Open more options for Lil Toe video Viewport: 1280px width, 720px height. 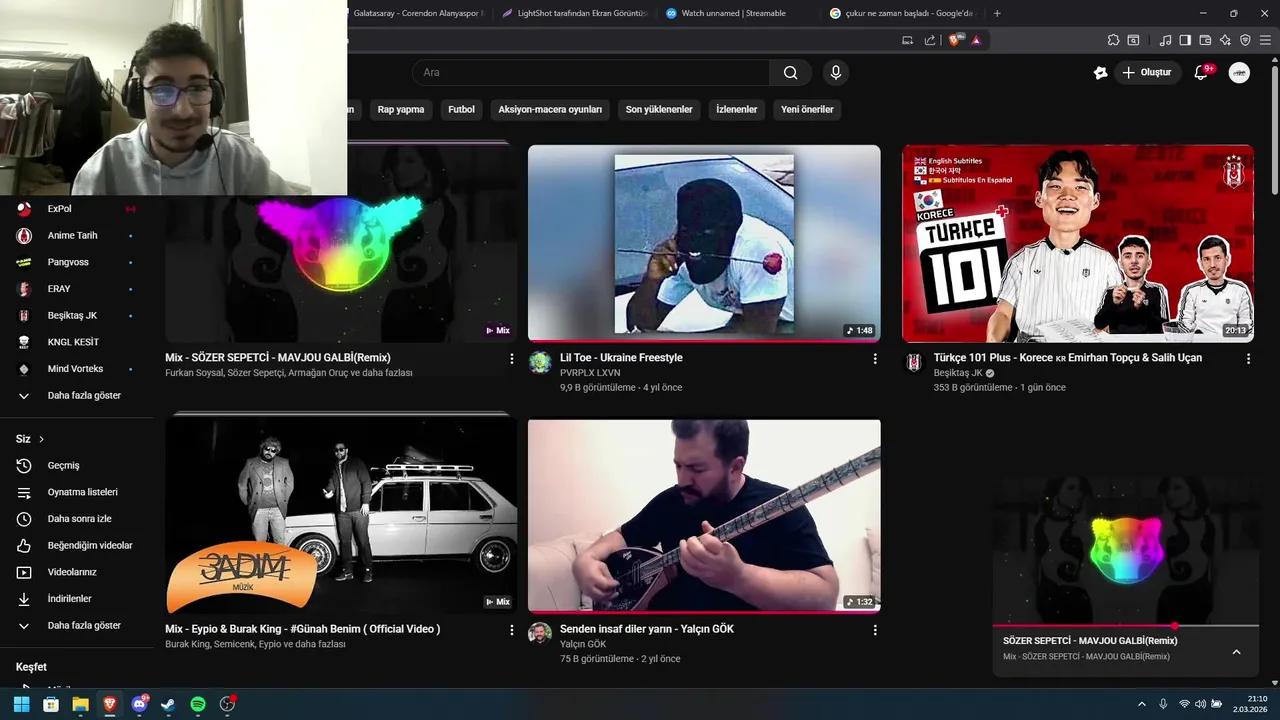pos(875,358)
